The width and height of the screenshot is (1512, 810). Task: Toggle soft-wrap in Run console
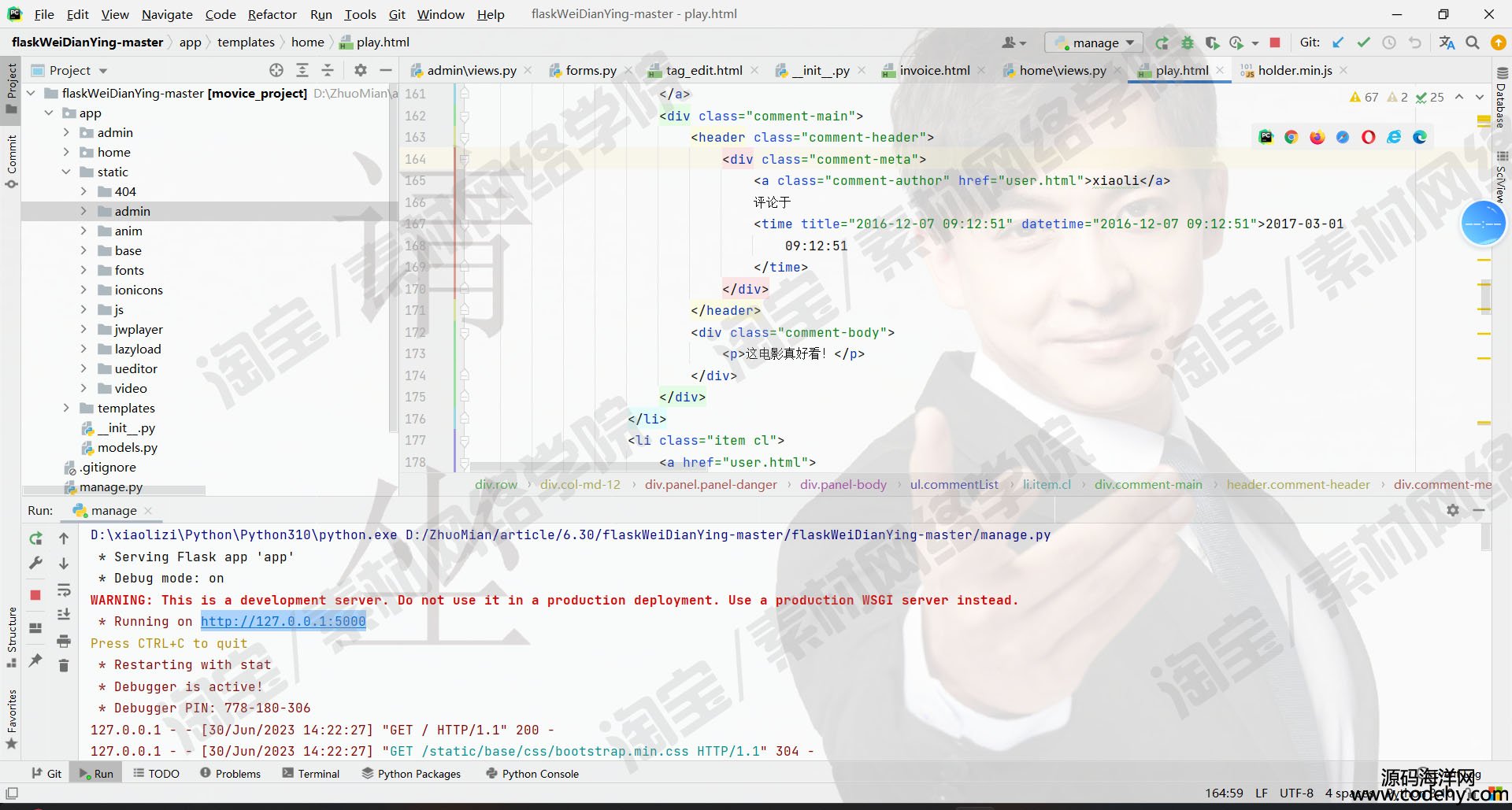[64, 590]
